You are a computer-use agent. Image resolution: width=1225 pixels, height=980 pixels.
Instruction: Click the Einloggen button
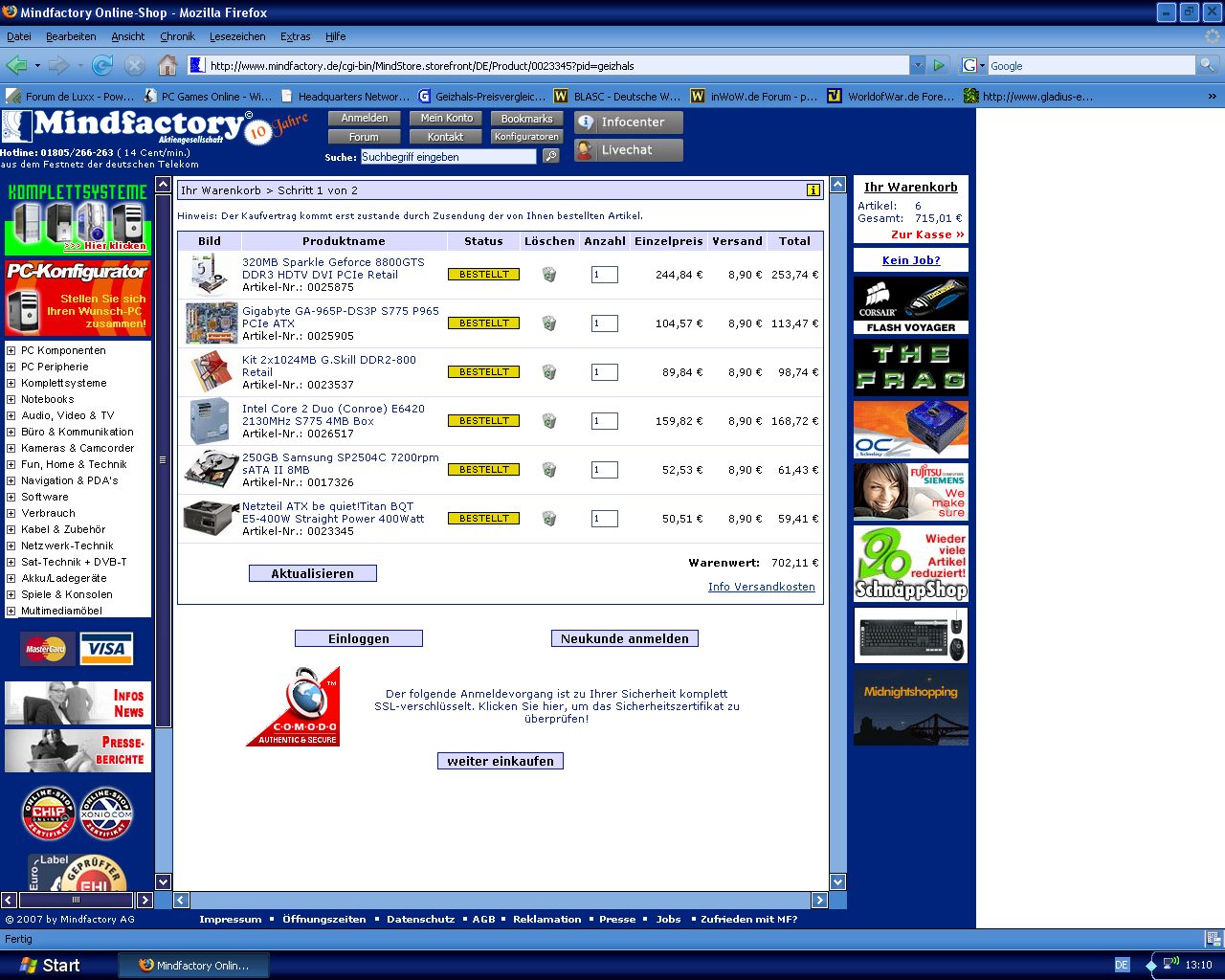(x=359, y=638)
